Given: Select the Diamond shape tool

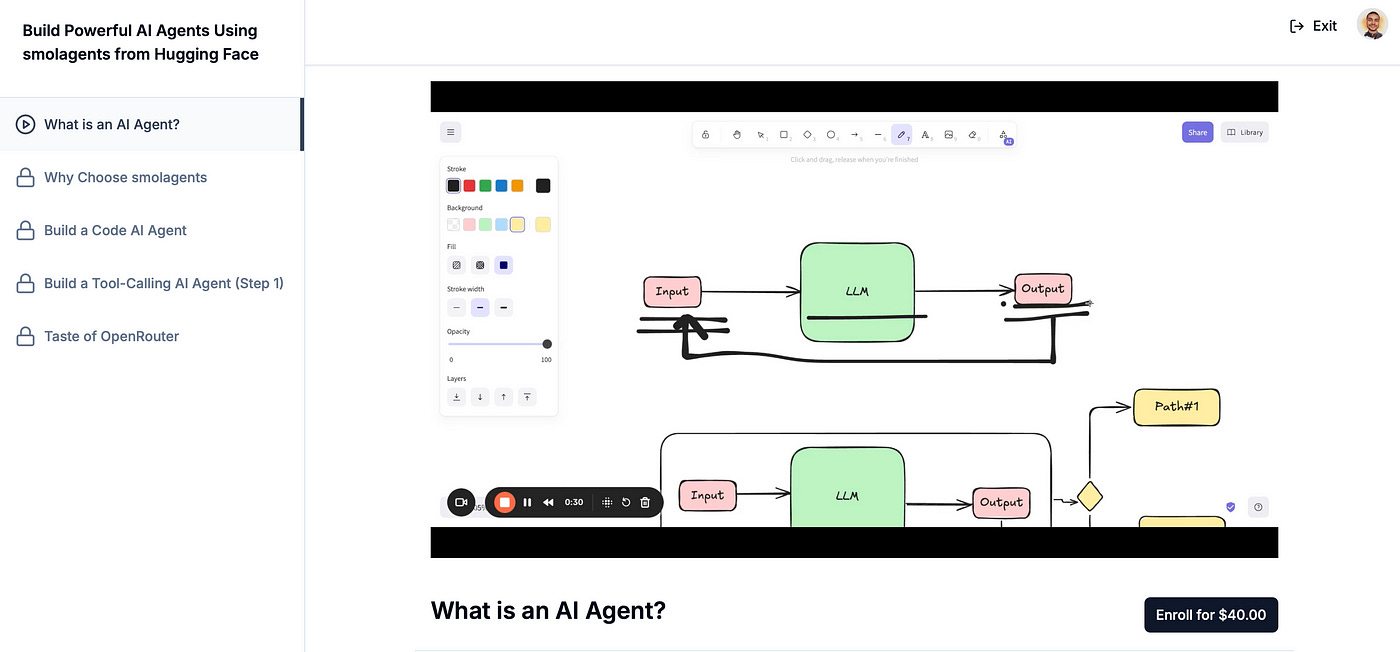Looking at the screenshot, I should coord(808,134).
